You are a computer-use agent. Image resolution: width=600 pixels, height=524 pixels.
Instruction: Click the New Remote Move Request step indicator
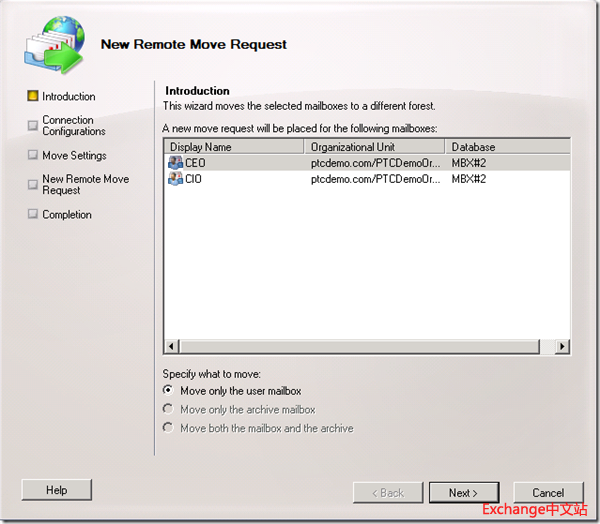click(33, 180)
